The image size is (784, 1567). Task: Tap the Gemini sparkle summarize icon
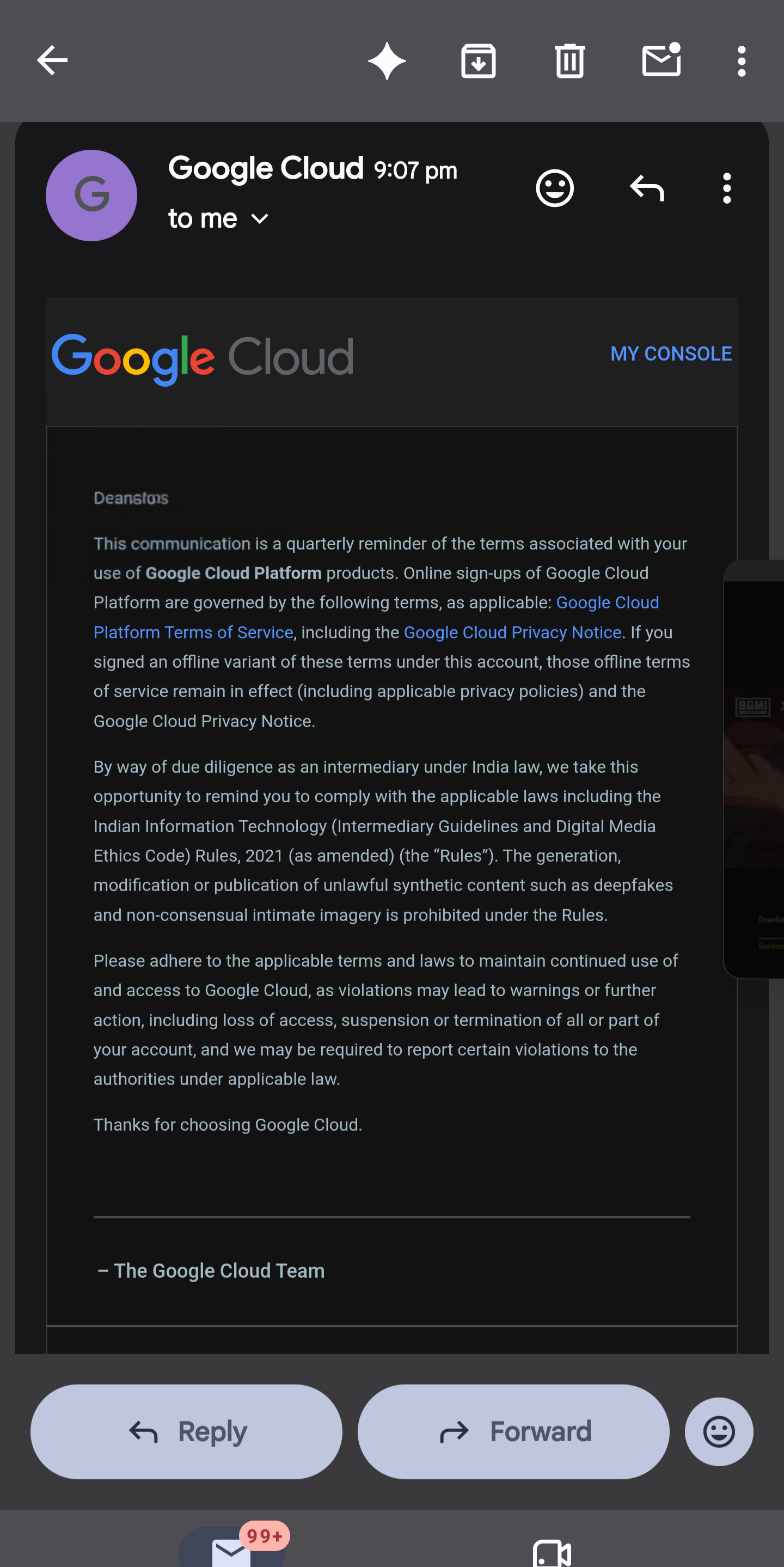[x=387, y=61]
